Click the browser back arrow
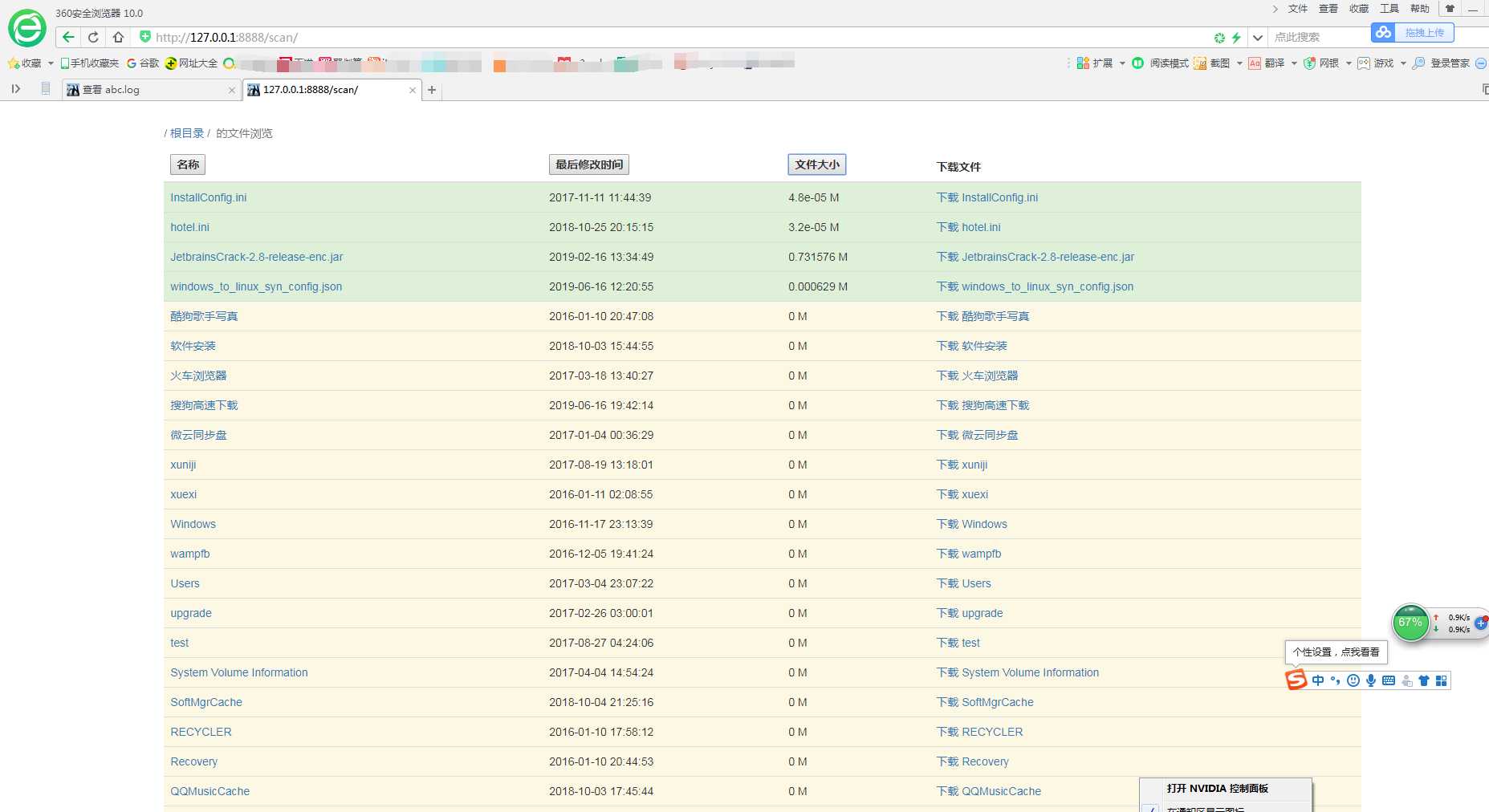 coord(68,37)
